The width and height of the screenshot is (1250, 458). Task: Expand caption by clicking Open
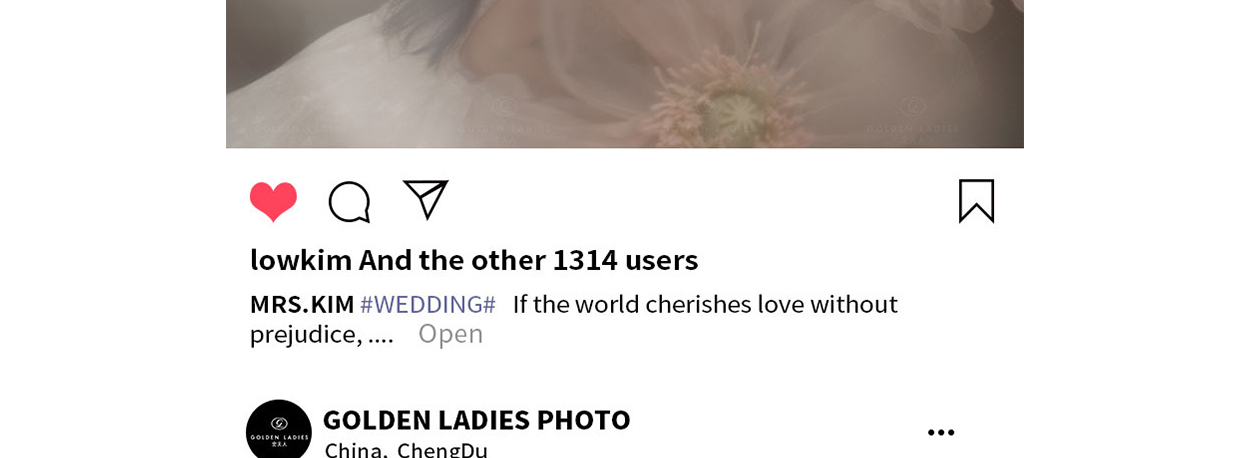coord(450,333)
